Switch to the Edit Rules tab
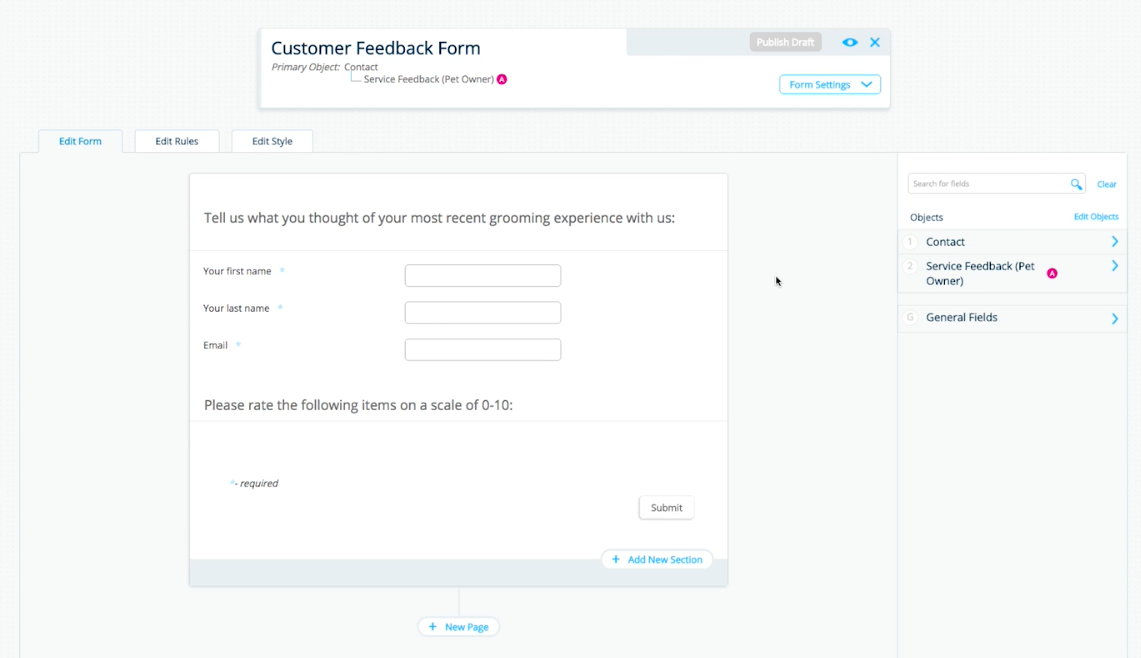 click(x=177, y=141)
